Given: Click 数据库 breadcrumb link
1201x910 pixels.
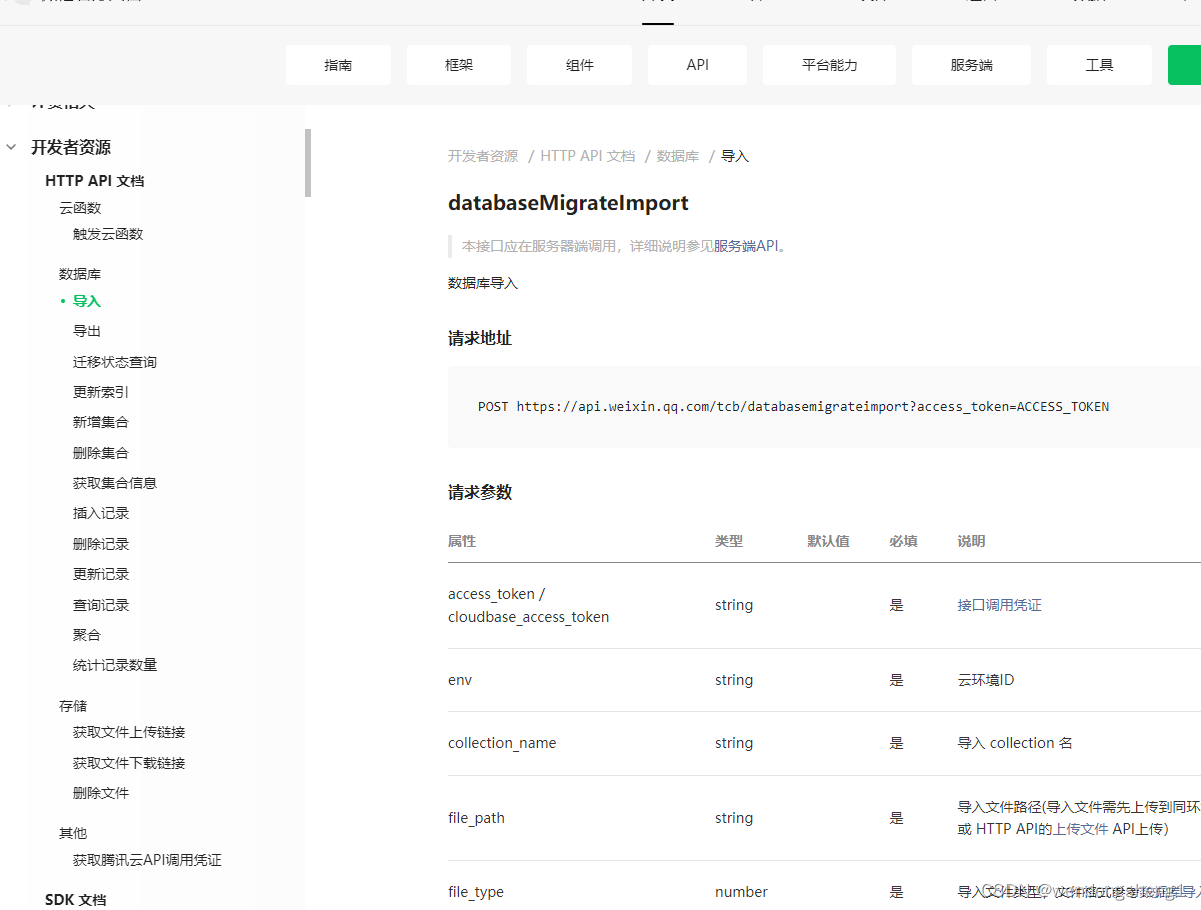Looking at the screenshot, I should click(678, 156).
